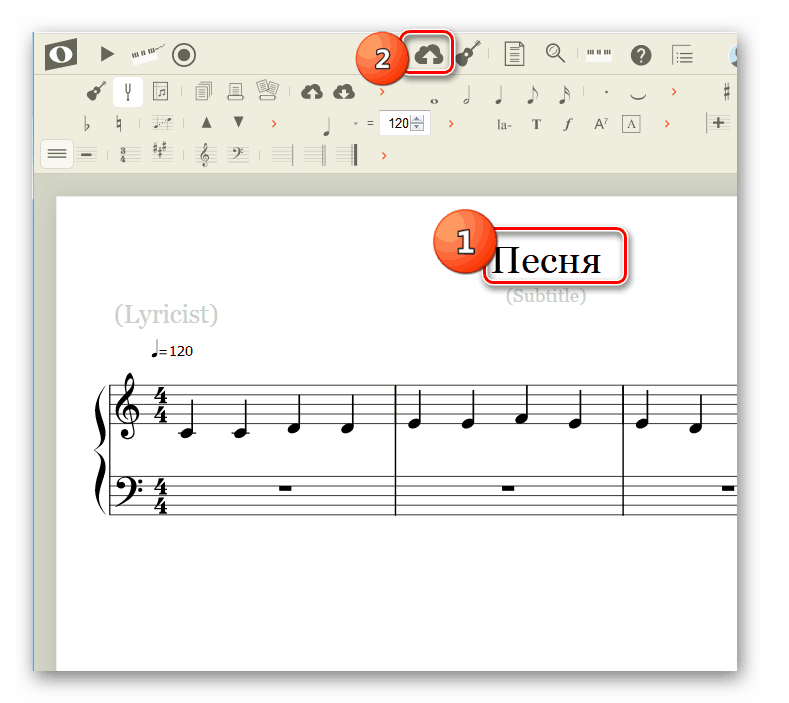Click the score title 'Песня'

[545, 261]
